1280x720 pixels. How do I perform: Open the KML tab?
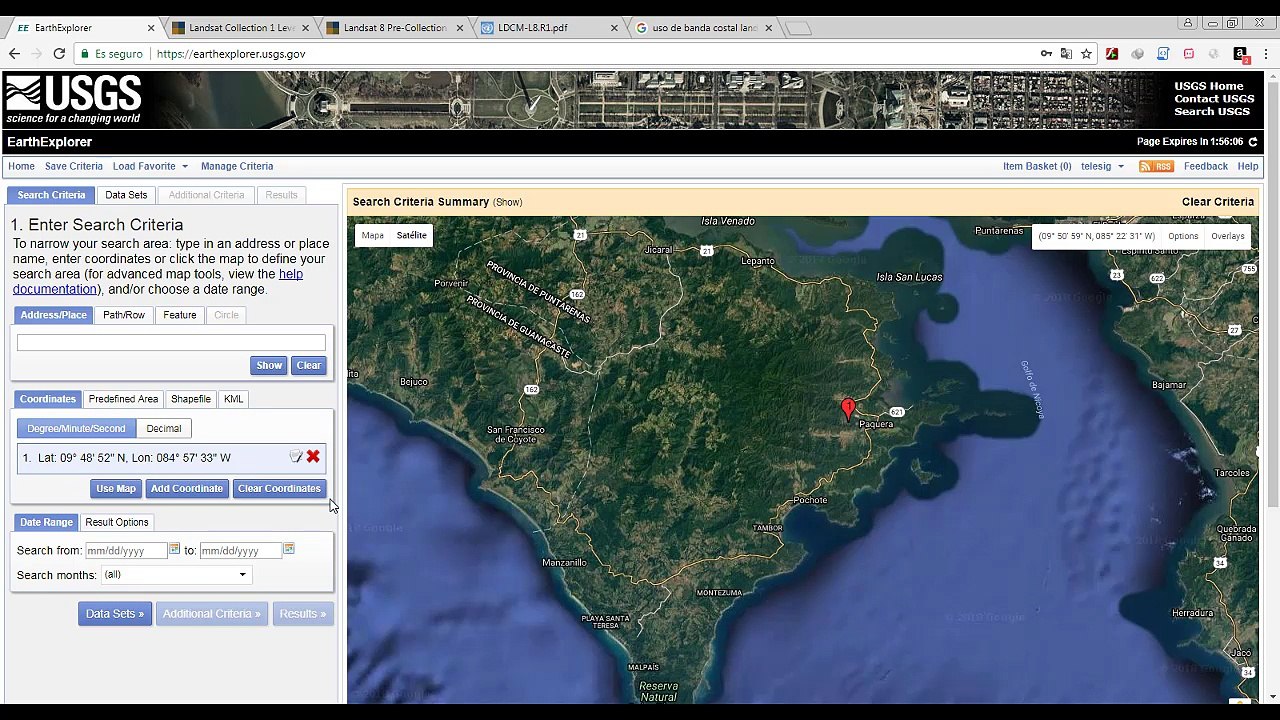[x=233, y=399]
